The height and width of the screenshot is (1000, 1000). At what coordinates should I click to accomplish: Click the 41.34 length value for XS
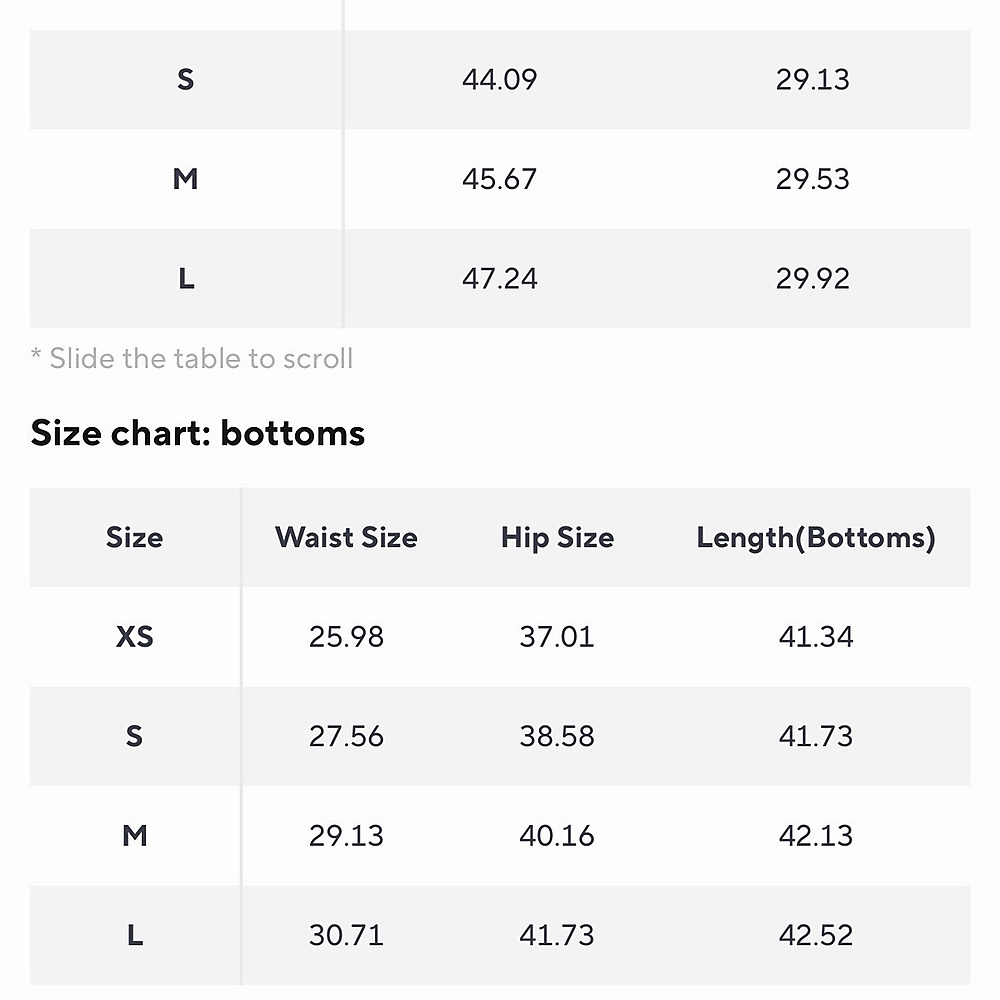tap(816, 636)
